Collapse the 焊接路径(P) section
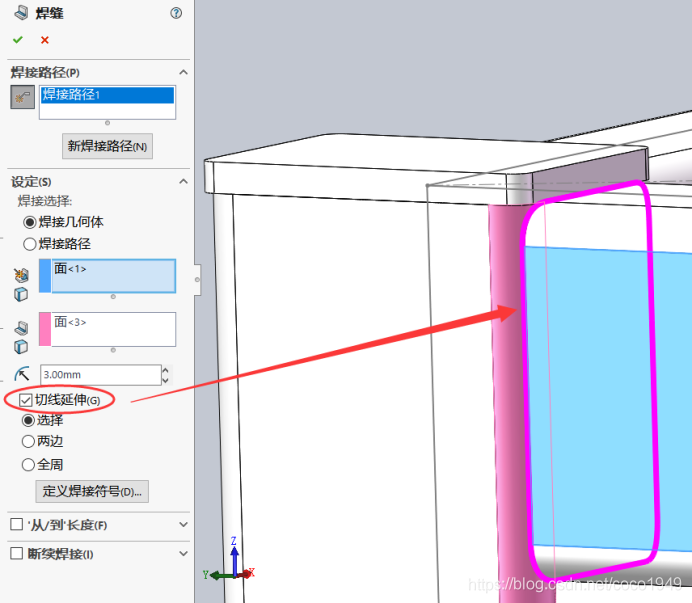 click(183, 72)
